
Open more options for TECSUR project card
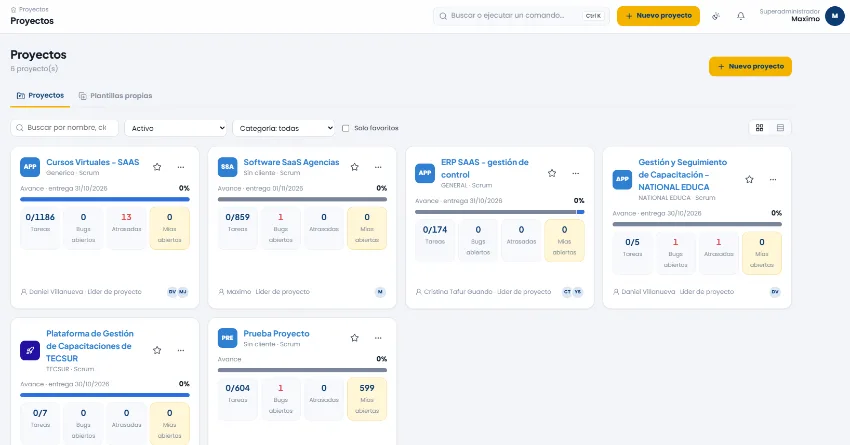coord(181,350)
